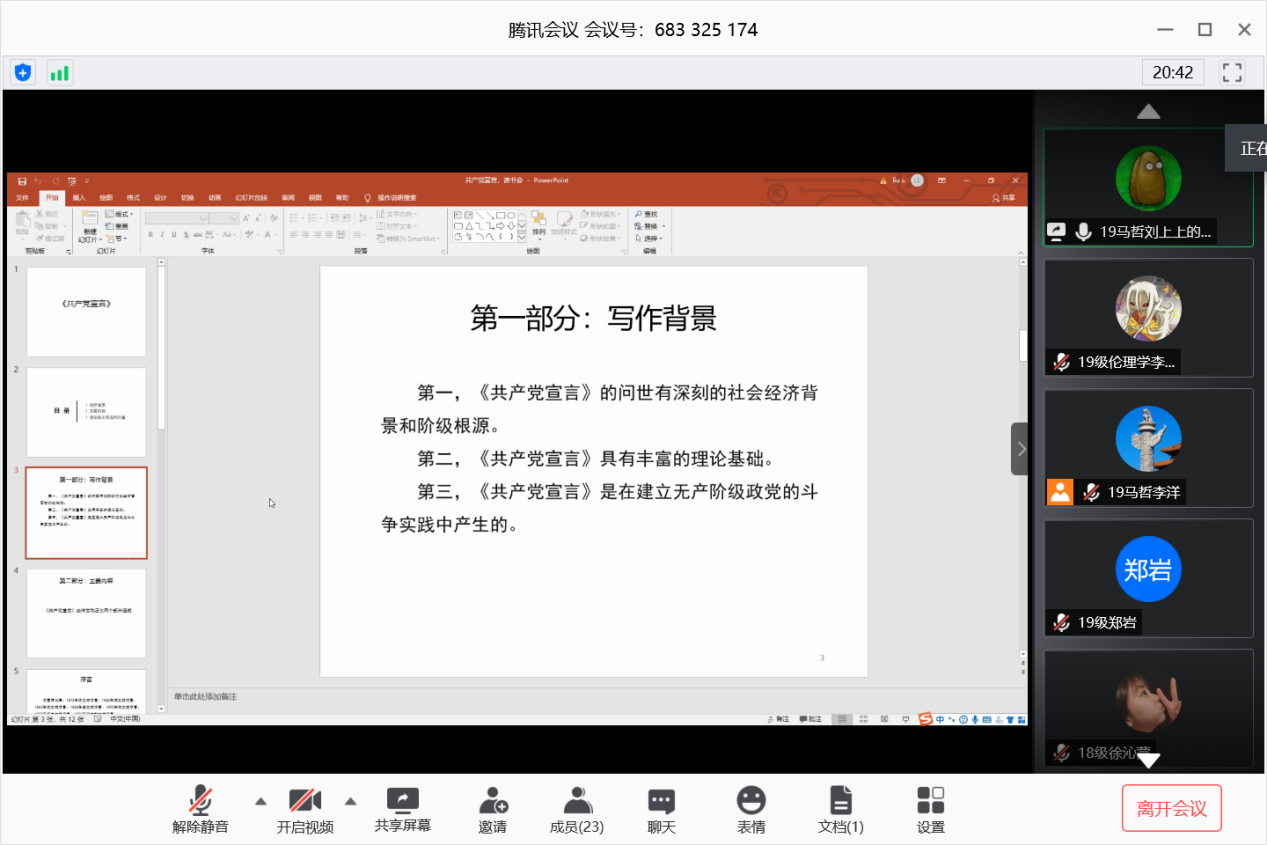Open the Emoji (表情) reactions
This screenshot has width=1267, height=845.
pyautogui.click(x=751, y=809)
